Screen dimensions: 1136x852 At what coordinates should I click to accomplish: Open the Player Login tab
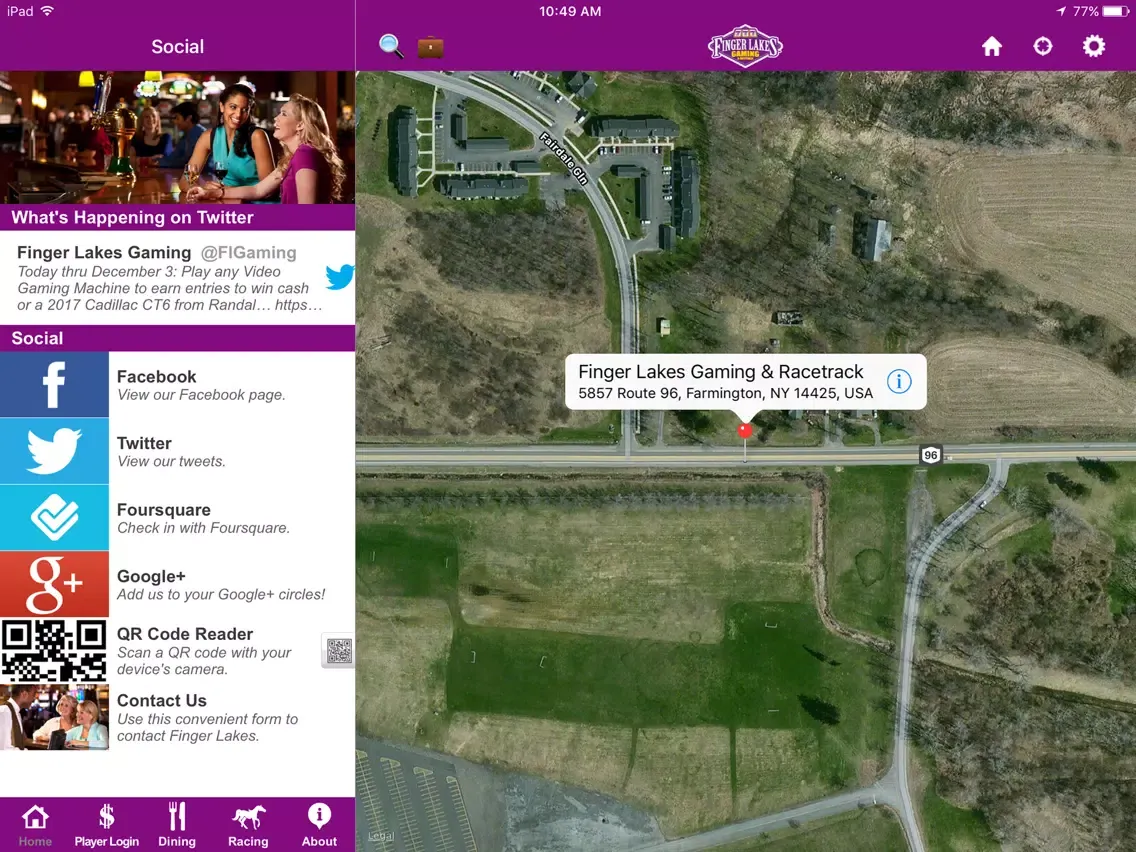point(106,825)
